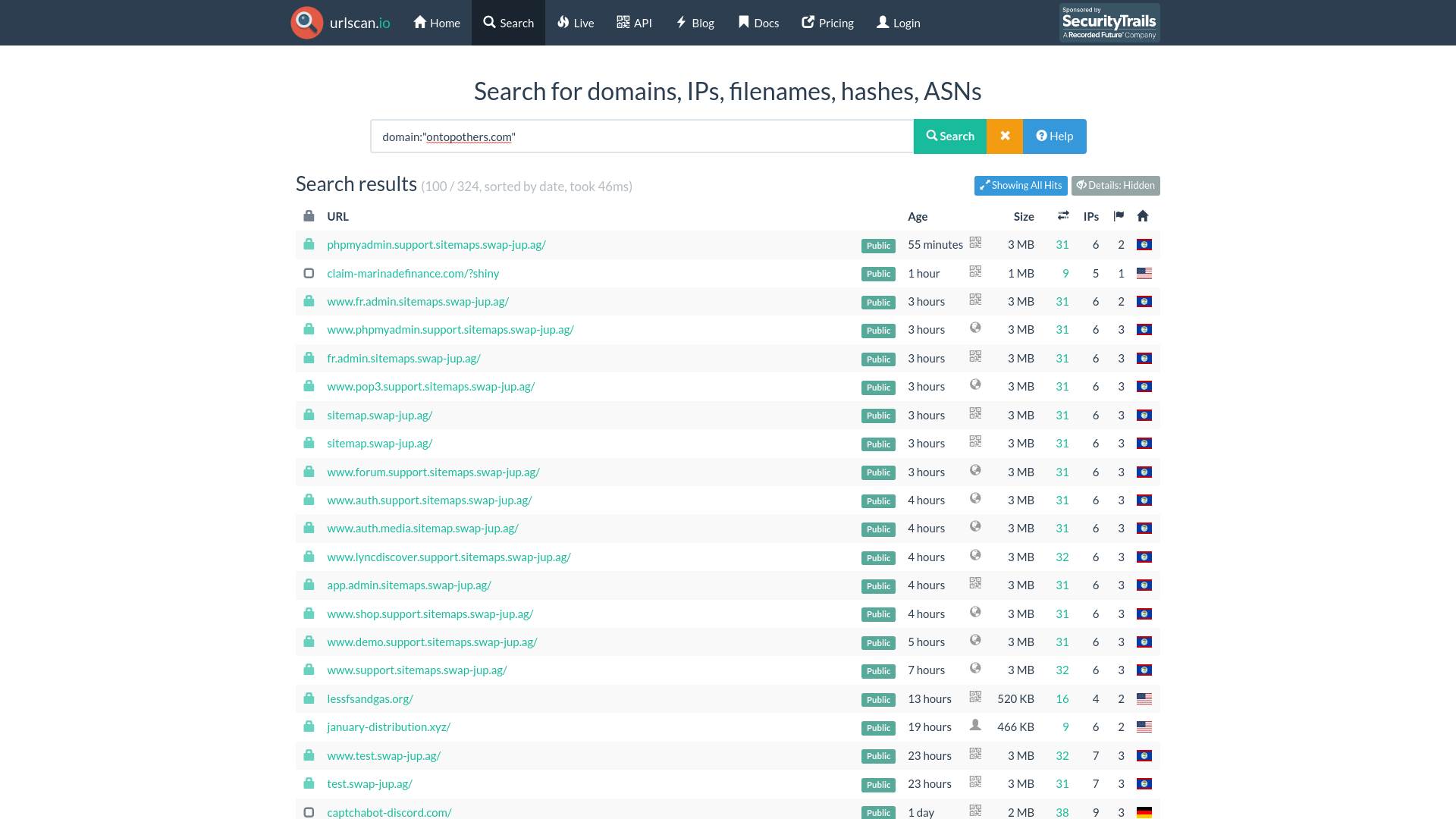
Task: Click the API grid icon
Action: tap(622, 22)
